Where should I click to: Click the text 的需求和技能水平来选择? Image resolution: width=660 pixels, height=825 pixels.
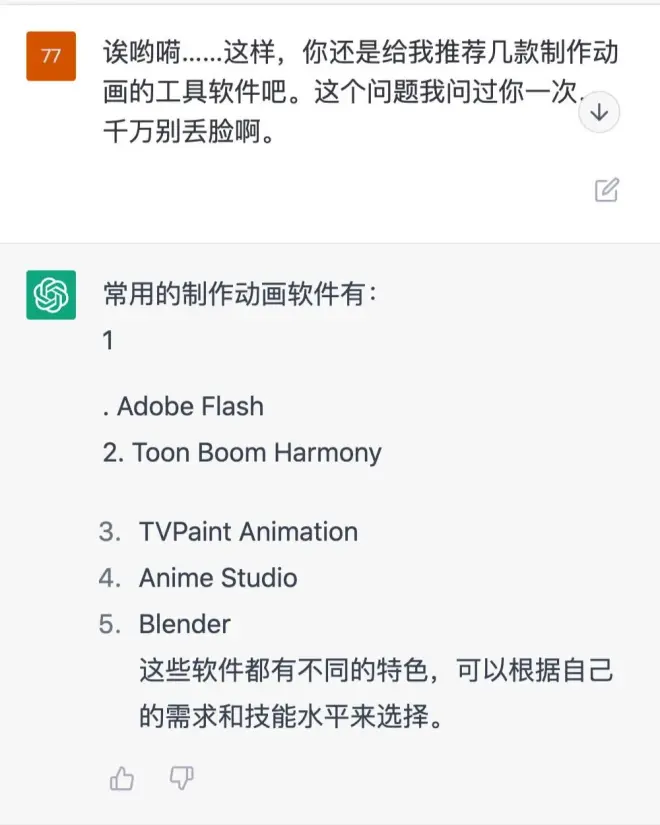click(290, 717)
